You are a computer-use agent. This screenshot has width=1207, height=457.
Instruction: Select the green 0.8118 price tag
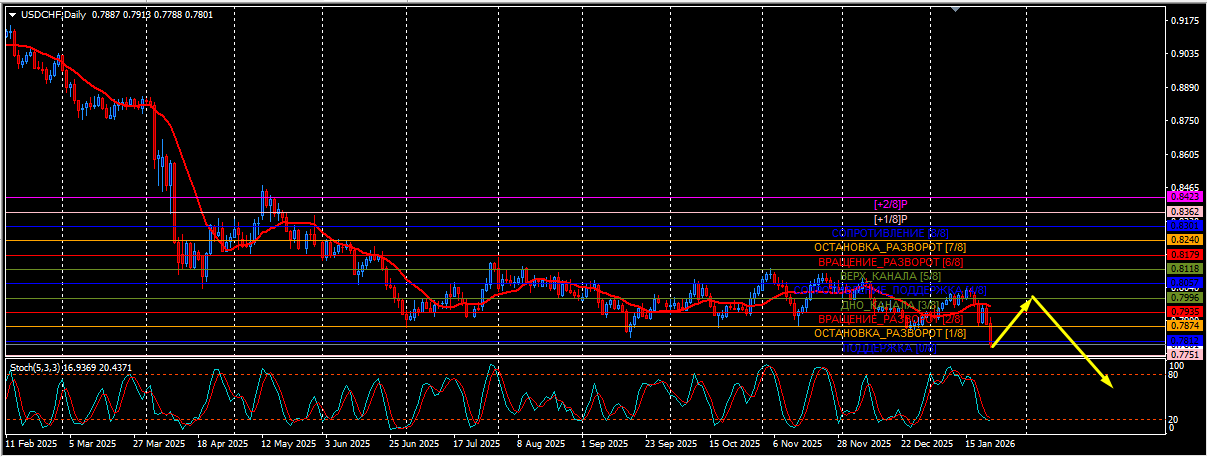tap(1185, 269)
